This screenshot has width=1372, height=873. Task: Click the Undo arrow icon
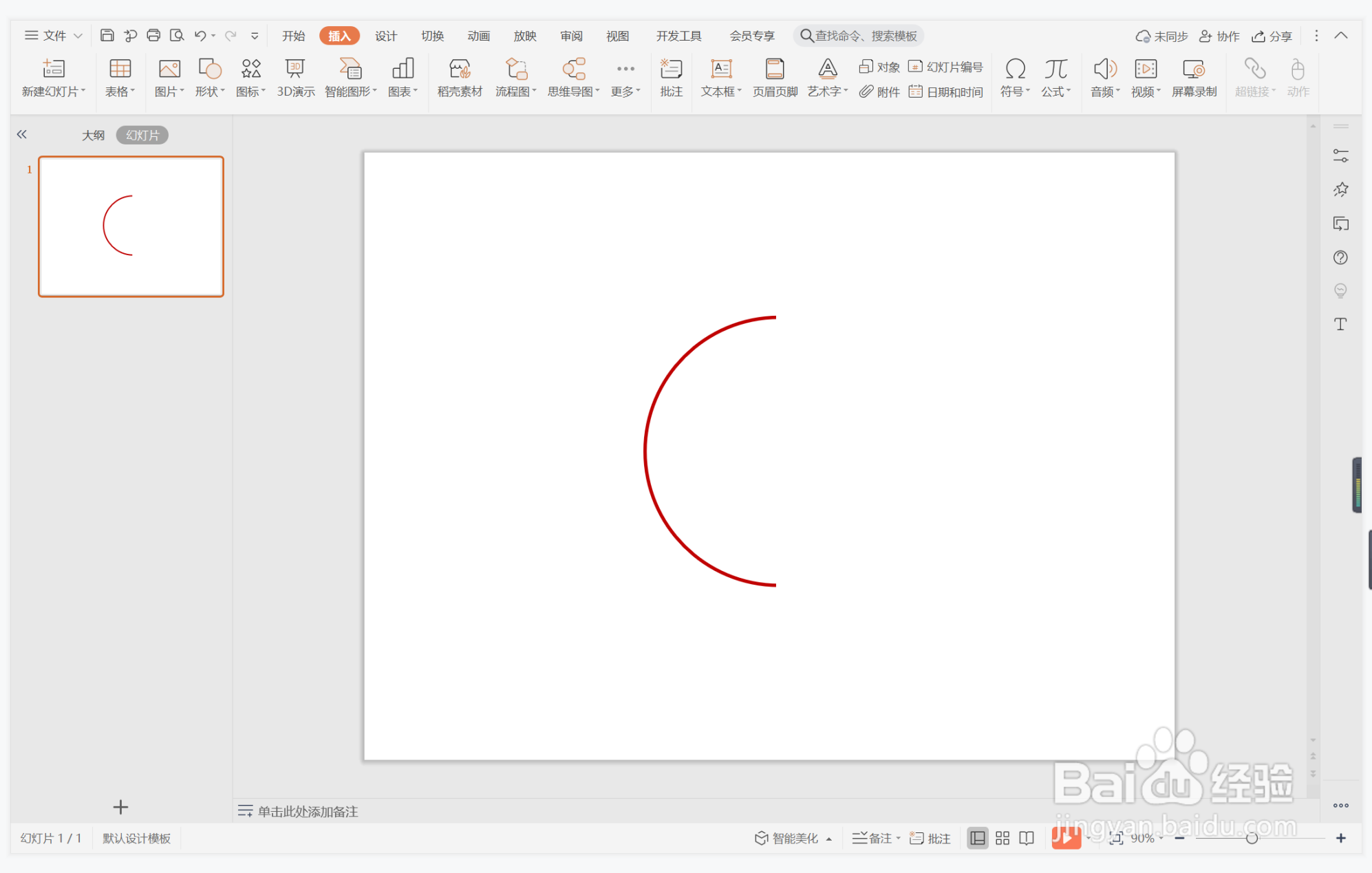pyautogui.click(x=200, y=35)
